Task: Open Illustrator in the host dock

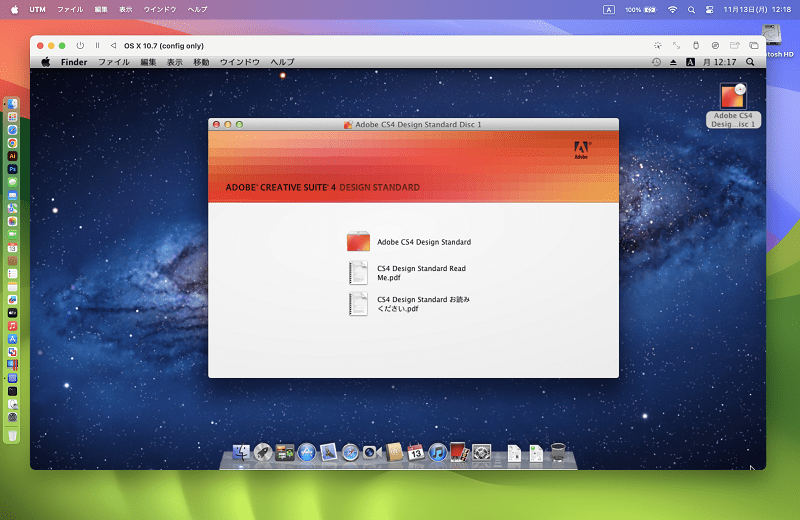Action: pos(12,156)
